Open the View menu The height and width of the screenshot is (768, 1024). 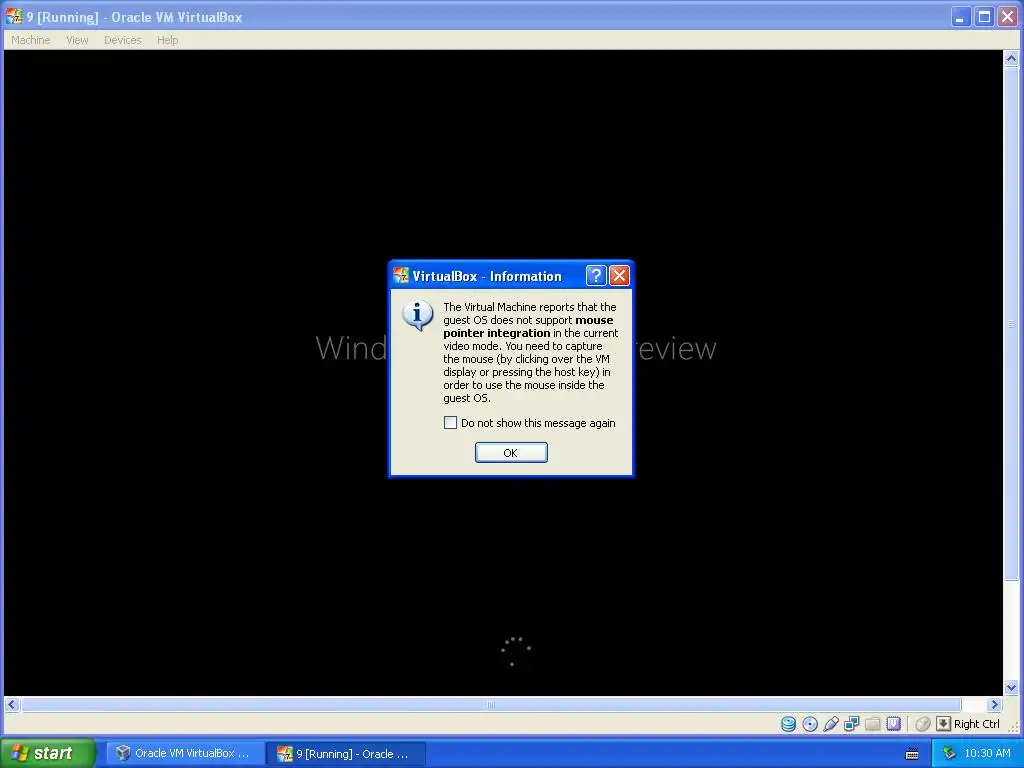pos(77,40)
